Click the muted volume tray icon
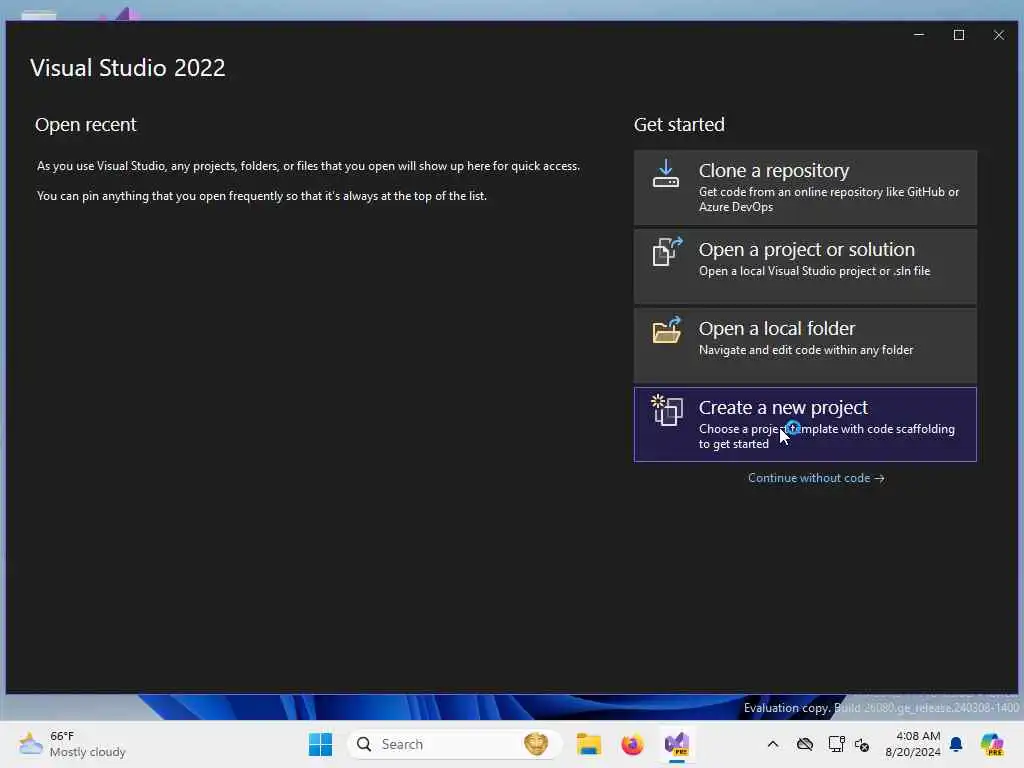1024x768 pixels. 862,744
